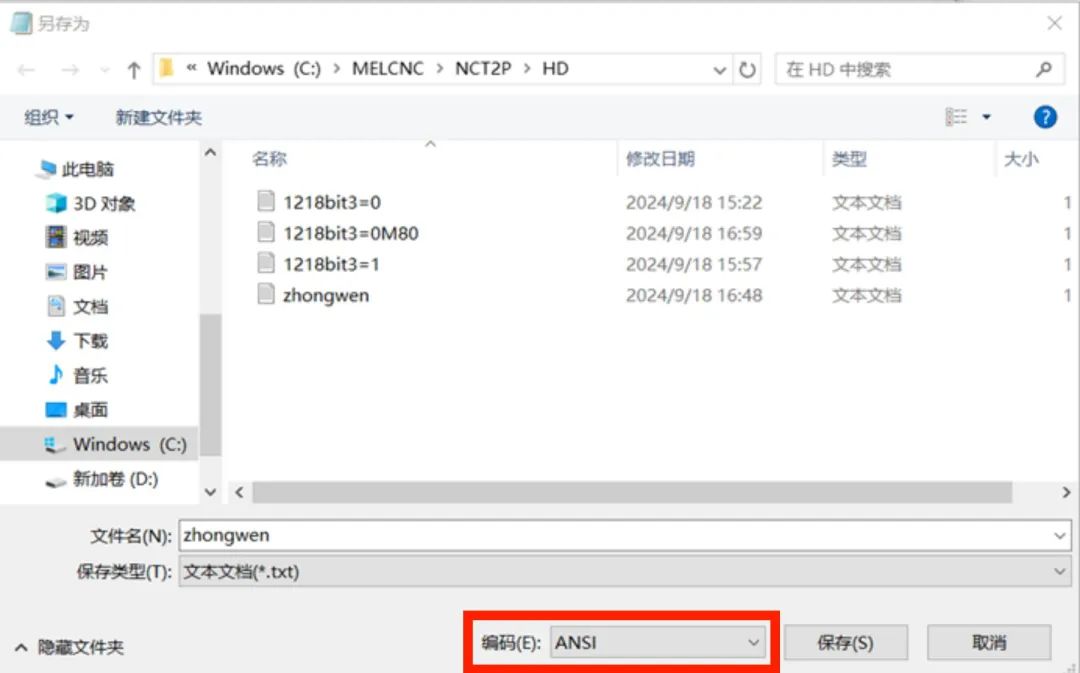
Task: Select 音乐 folder in the sidebar
Action: (x=77, y=375)
